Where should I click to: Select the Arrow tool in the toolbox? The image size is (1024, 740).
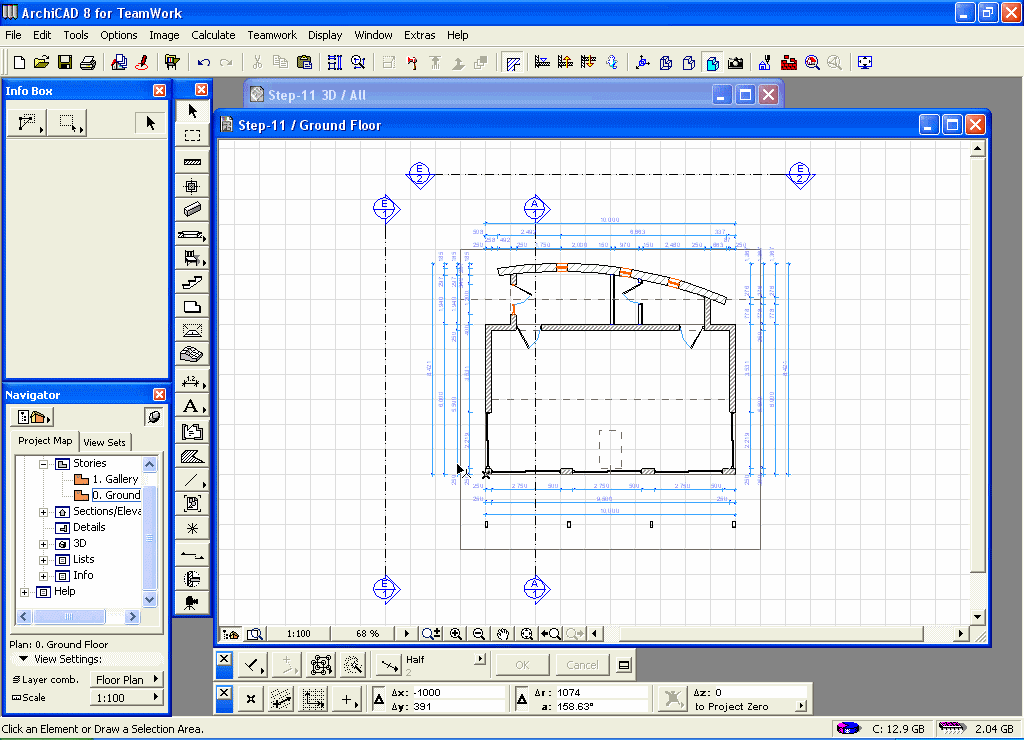[x=192, y=110]
